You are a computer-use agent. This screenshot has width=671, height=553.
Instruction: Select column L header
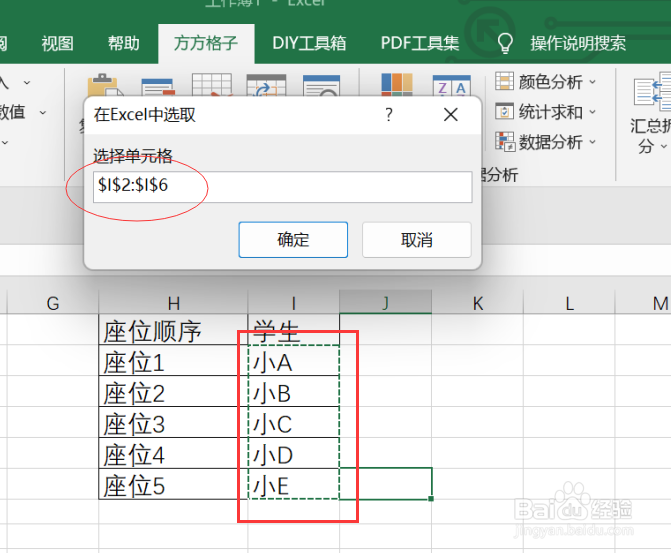pos(569,303)
